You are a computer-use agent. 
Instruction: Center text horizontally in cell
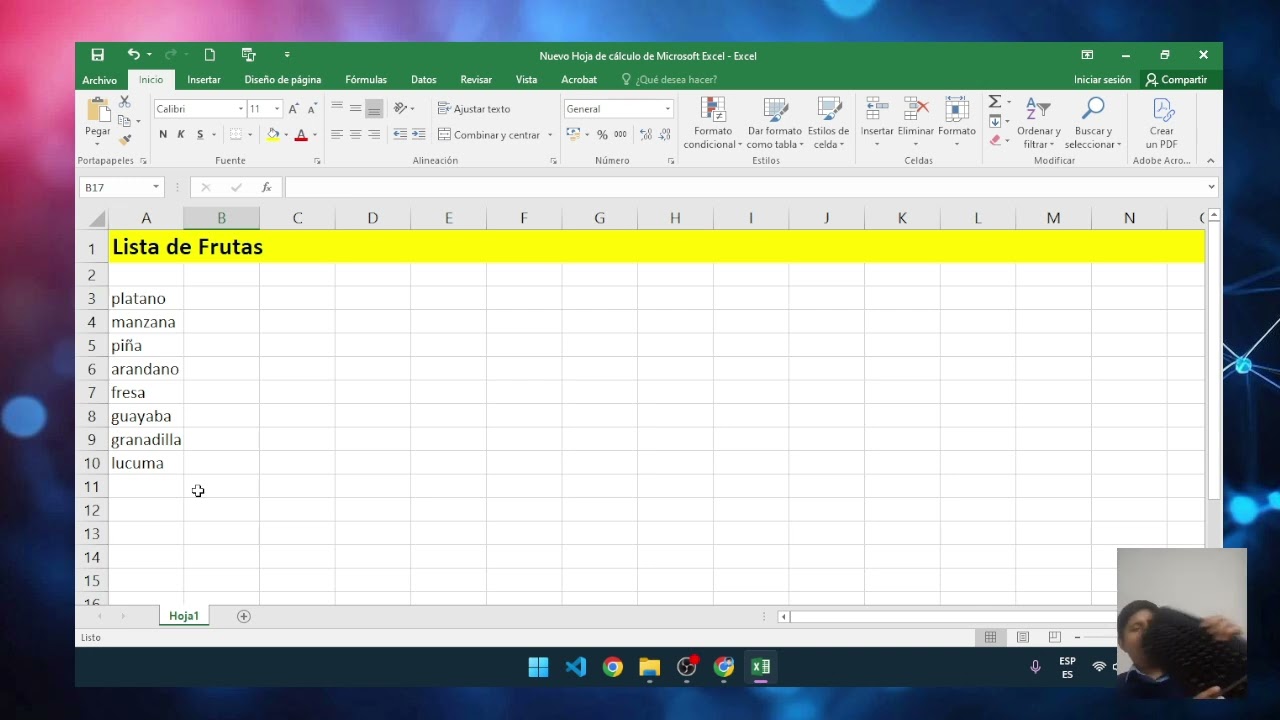(x=355, y=134)
